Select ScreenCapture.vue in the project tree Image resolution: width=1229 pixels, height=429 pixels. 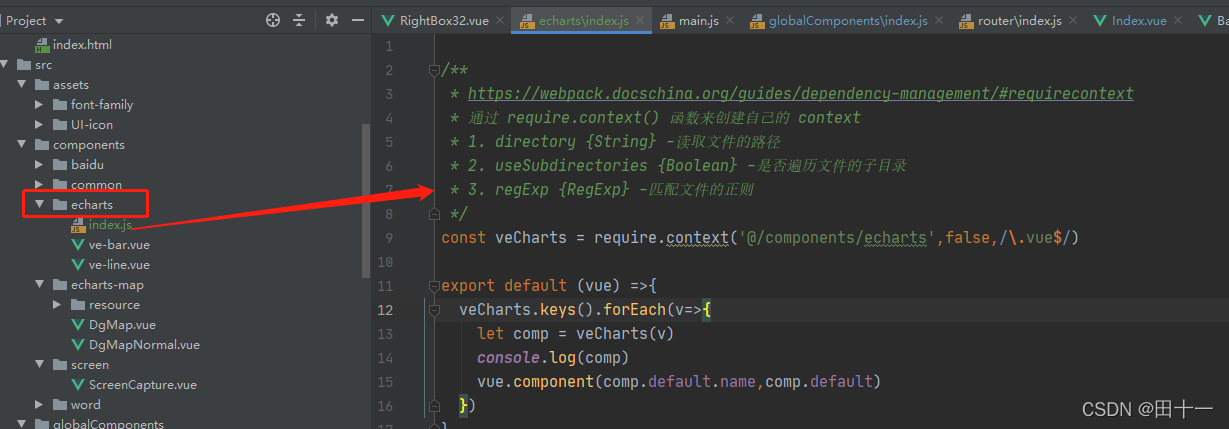(x=142, y=385)
